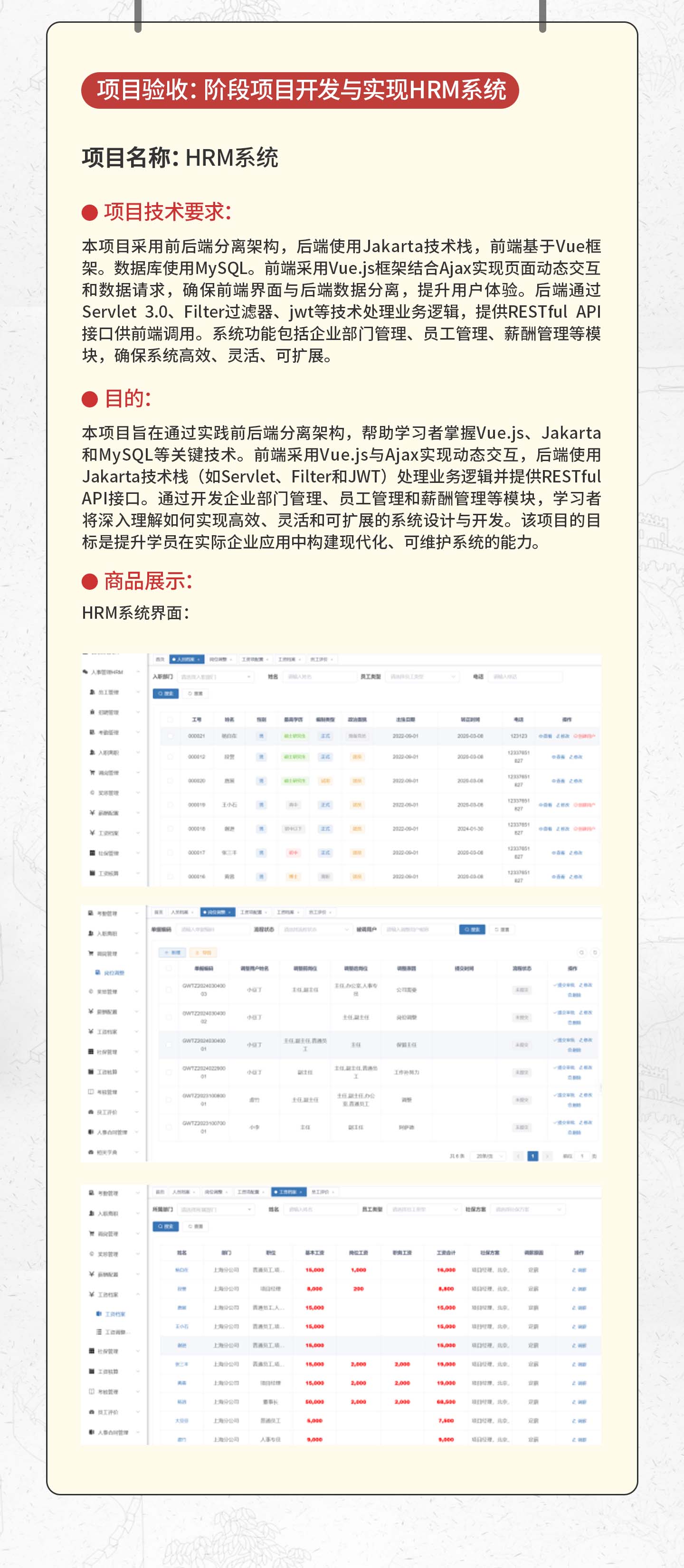Collapse 工资档案 menu chevron in salary screenshot sidebar
The width and height of the screenshot is (684, 1568).
pyautogui.click(x=138, y=1294)
